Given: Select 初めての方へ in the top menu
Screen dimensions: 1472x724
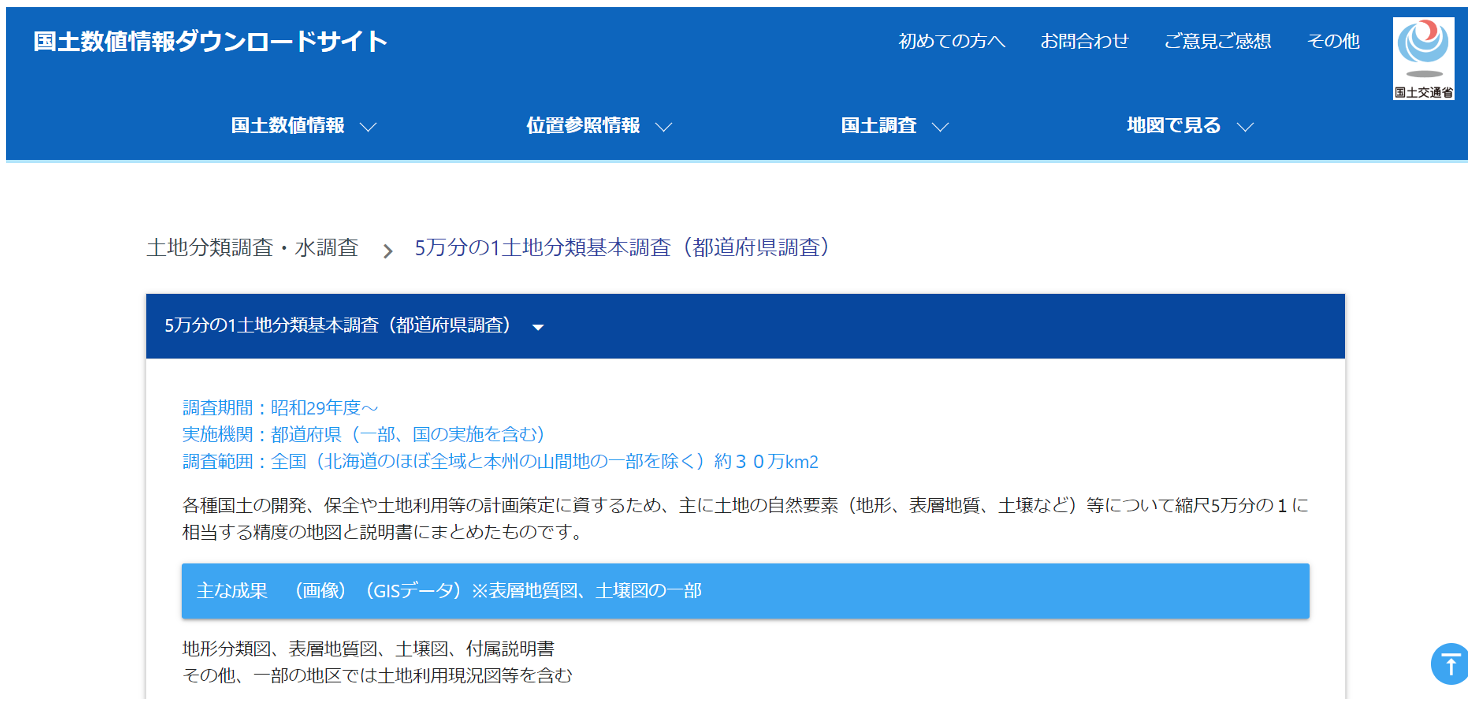Looking at the screenshot, I should [952, 41].
